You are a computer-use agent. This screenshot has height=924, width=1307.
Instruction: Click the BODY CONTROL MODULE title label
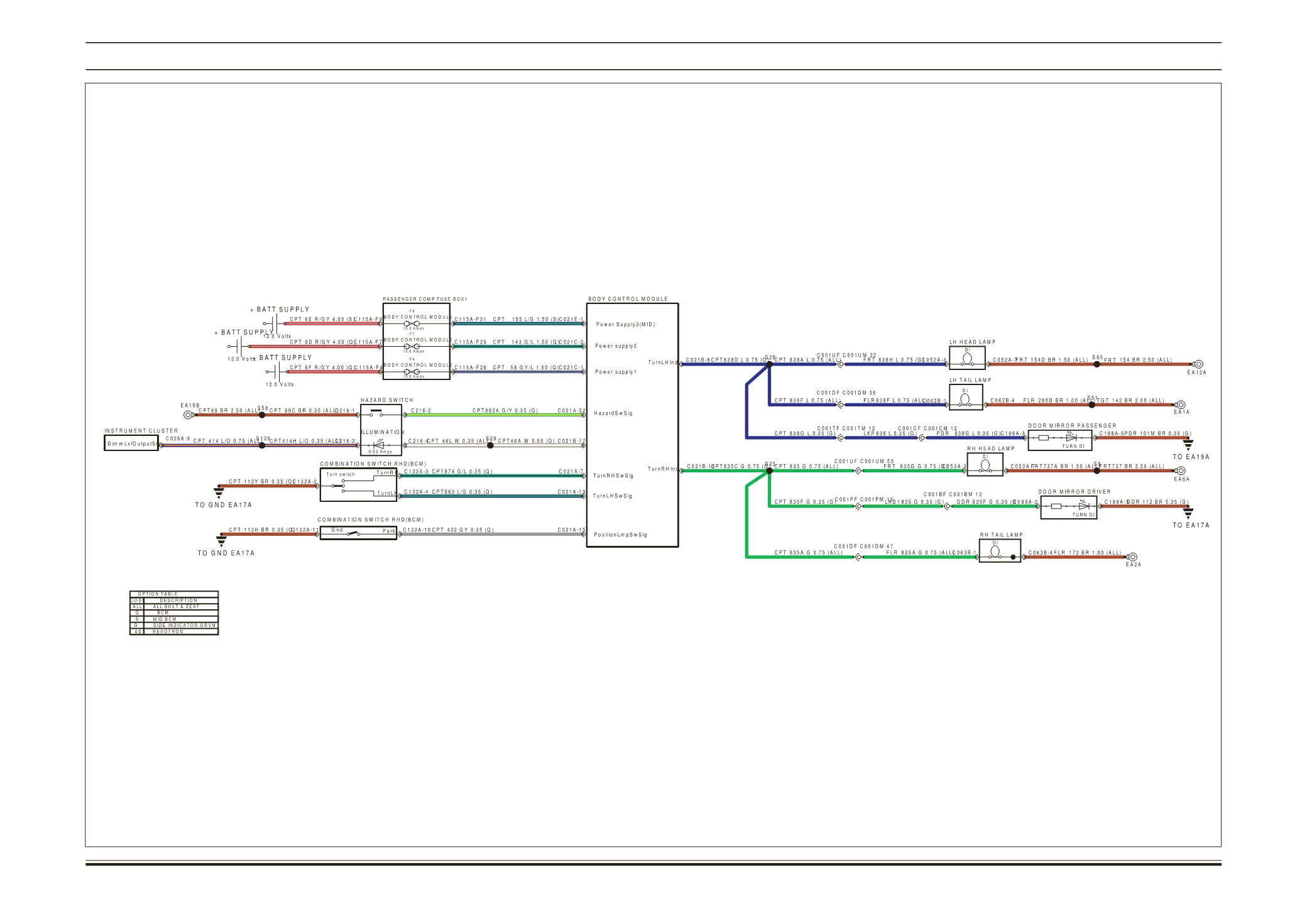point(628,299)
